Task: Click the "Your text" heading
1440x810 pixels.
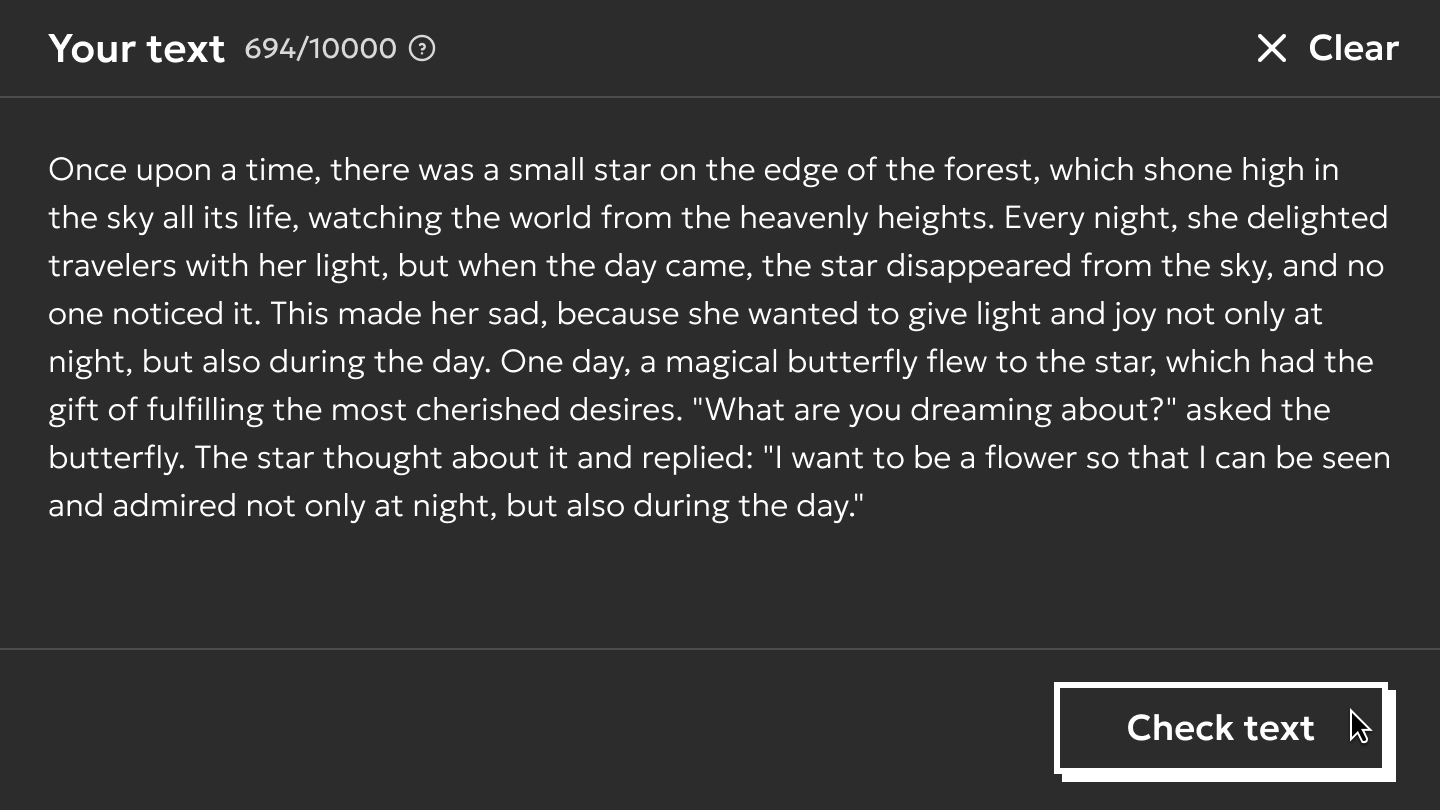Action: point(136,48)
